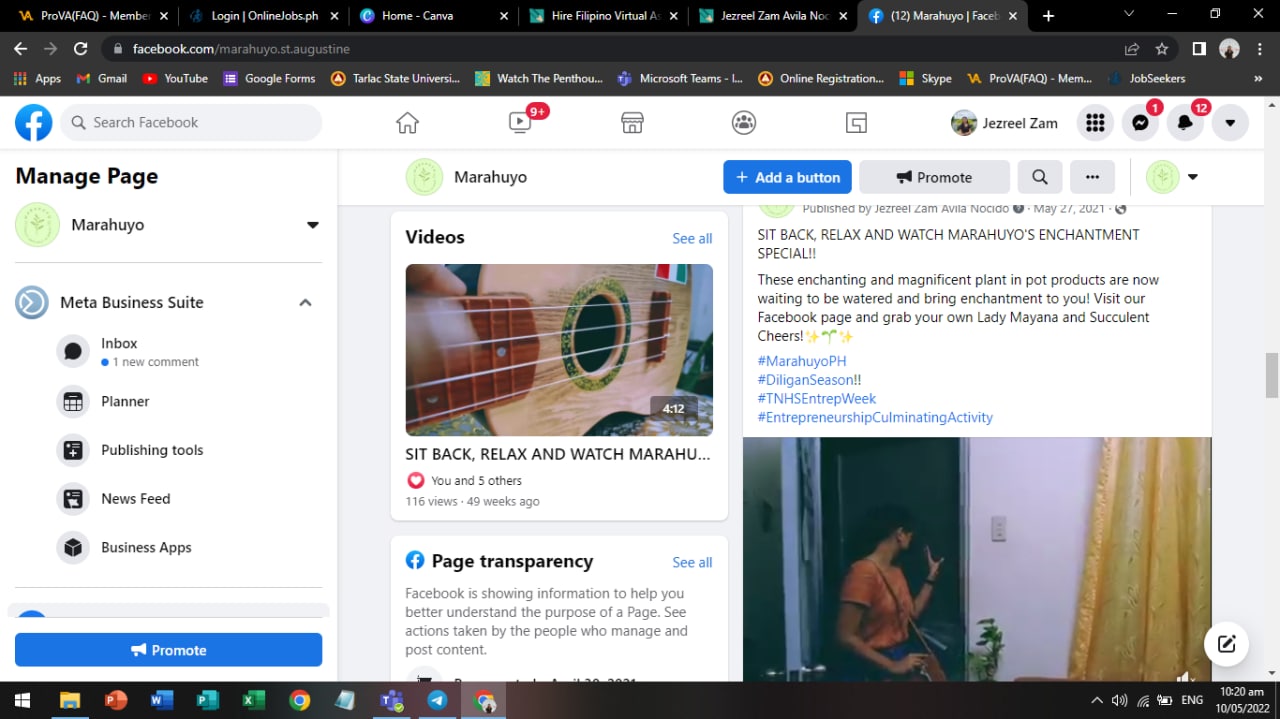Expand the Marahuyo page selector dropdown
The image size is (1280, 719).
pyautogui.click(x=313, y=225)
